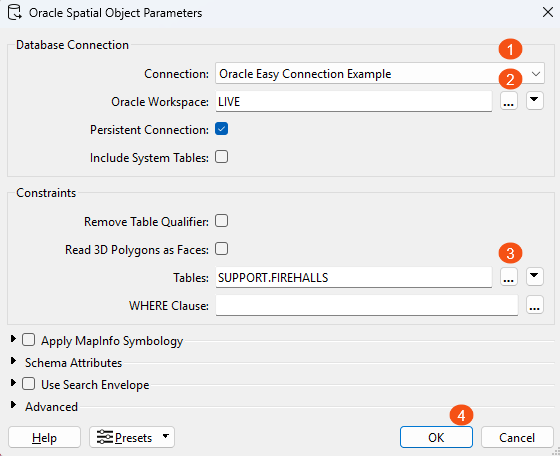
Task: Click the Oracle Workspace browse ellipsis button
Action: click(x=509, y=101)
